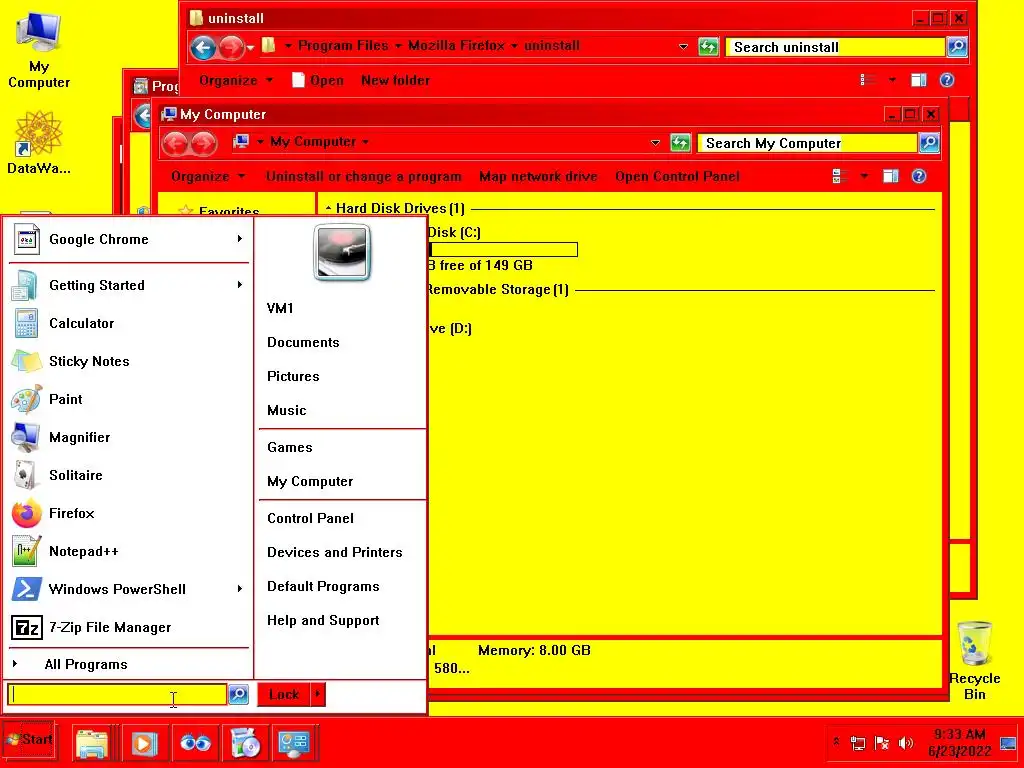Expand Google Chrome jump list arrow
The height and width of the screenshot is (768, 1024).
(240, 239)
